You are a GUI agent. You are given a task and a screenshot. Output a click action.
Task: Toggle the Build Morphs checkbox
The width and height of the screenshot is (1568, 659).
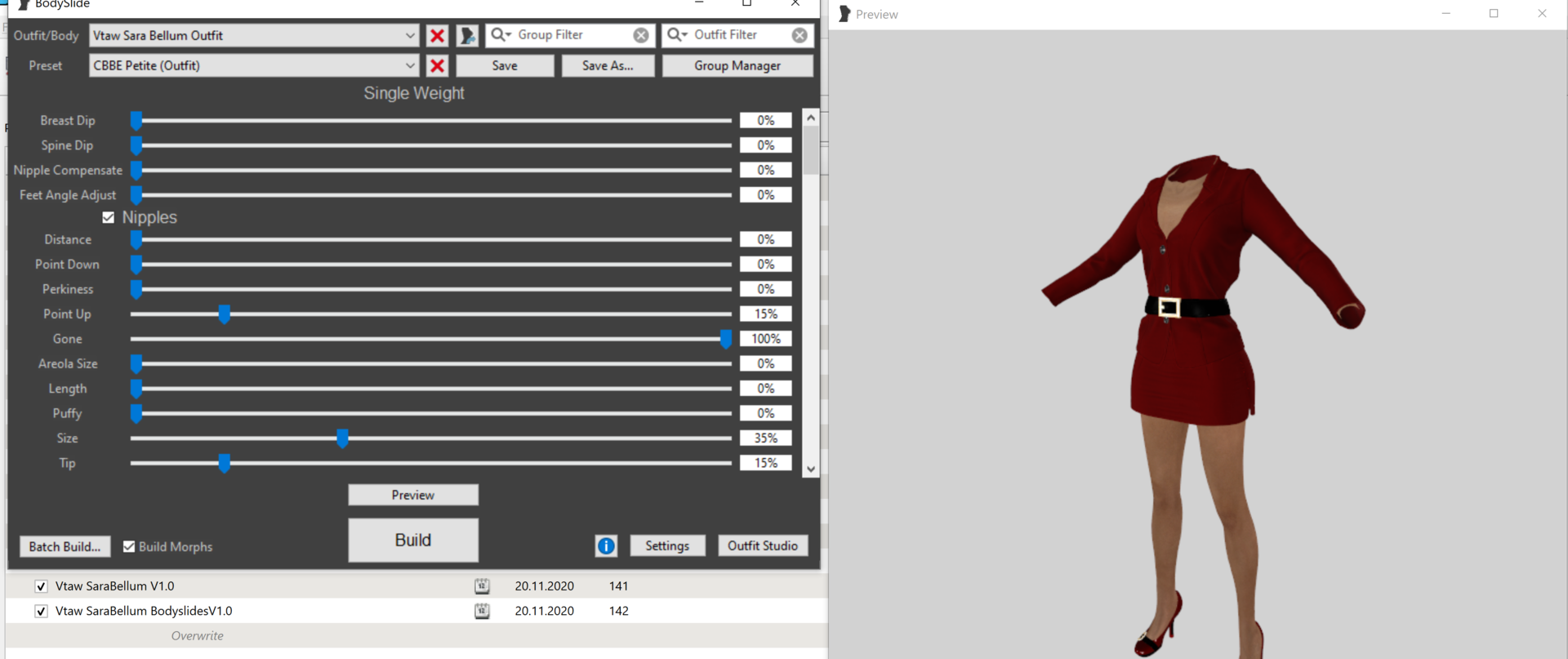coord(129,546)
